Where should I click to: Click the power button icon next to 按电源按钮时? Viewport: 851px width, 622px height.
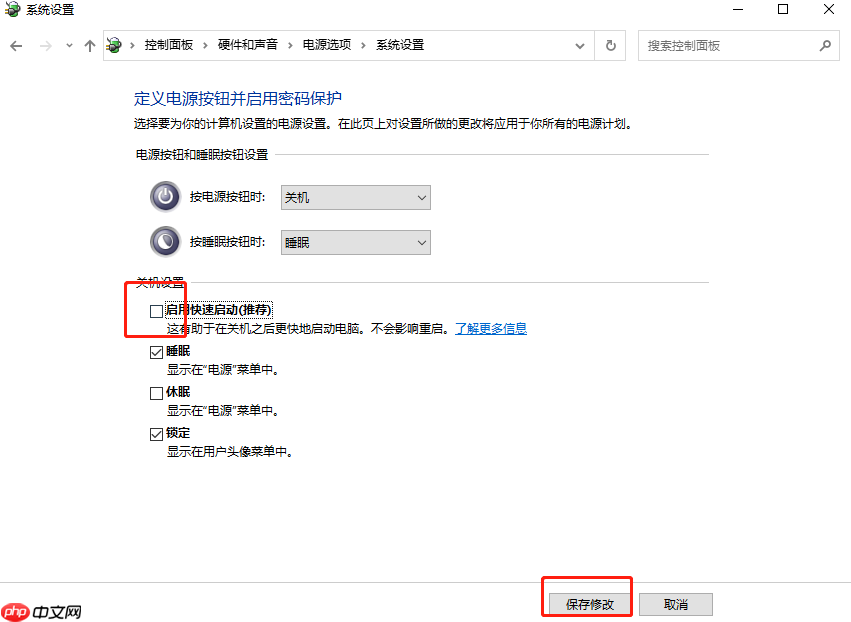tap(164, 197)
